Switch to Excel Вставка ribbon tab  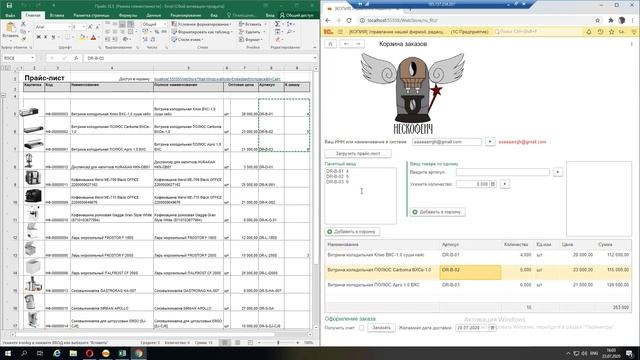click(57, 15)
